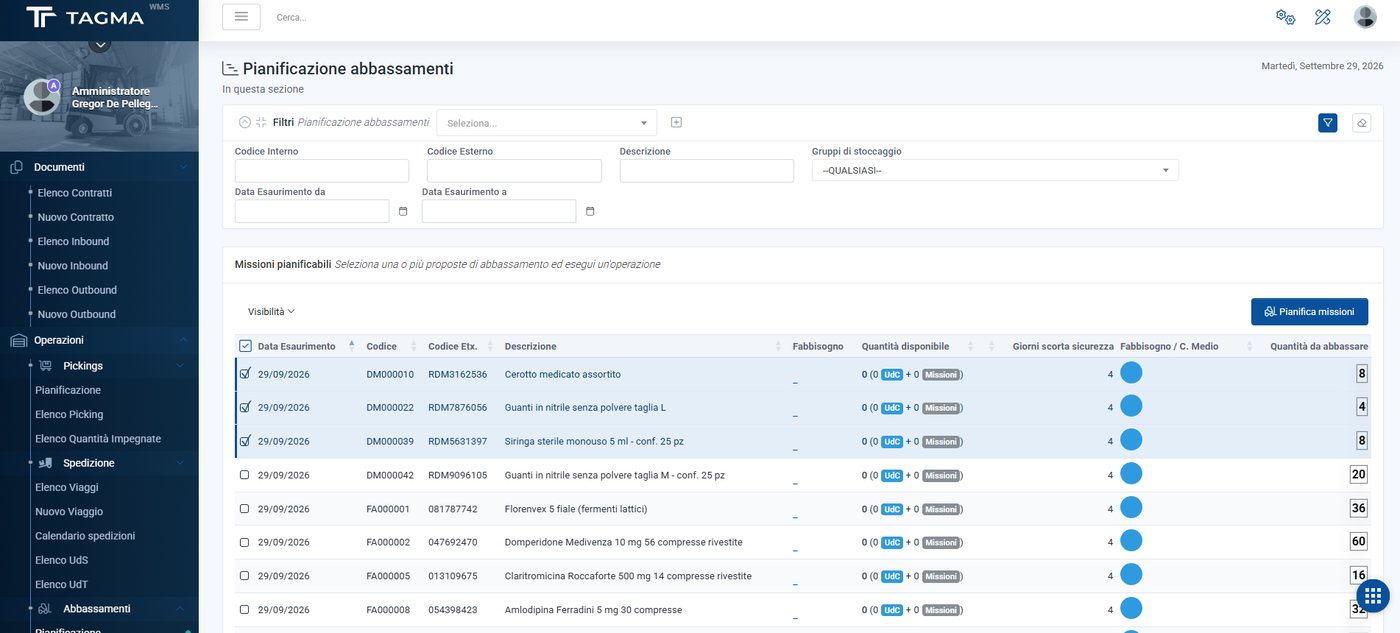Add filter with plus icon beside Seleziona

point(676,122)
